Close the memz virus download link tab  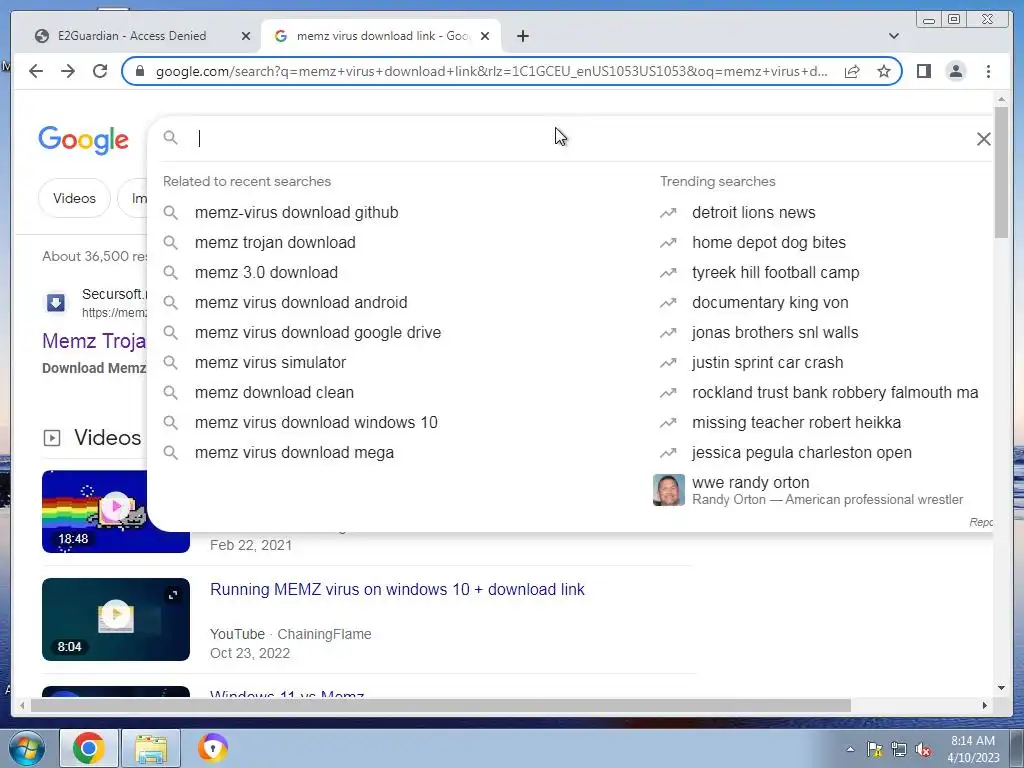485,36
